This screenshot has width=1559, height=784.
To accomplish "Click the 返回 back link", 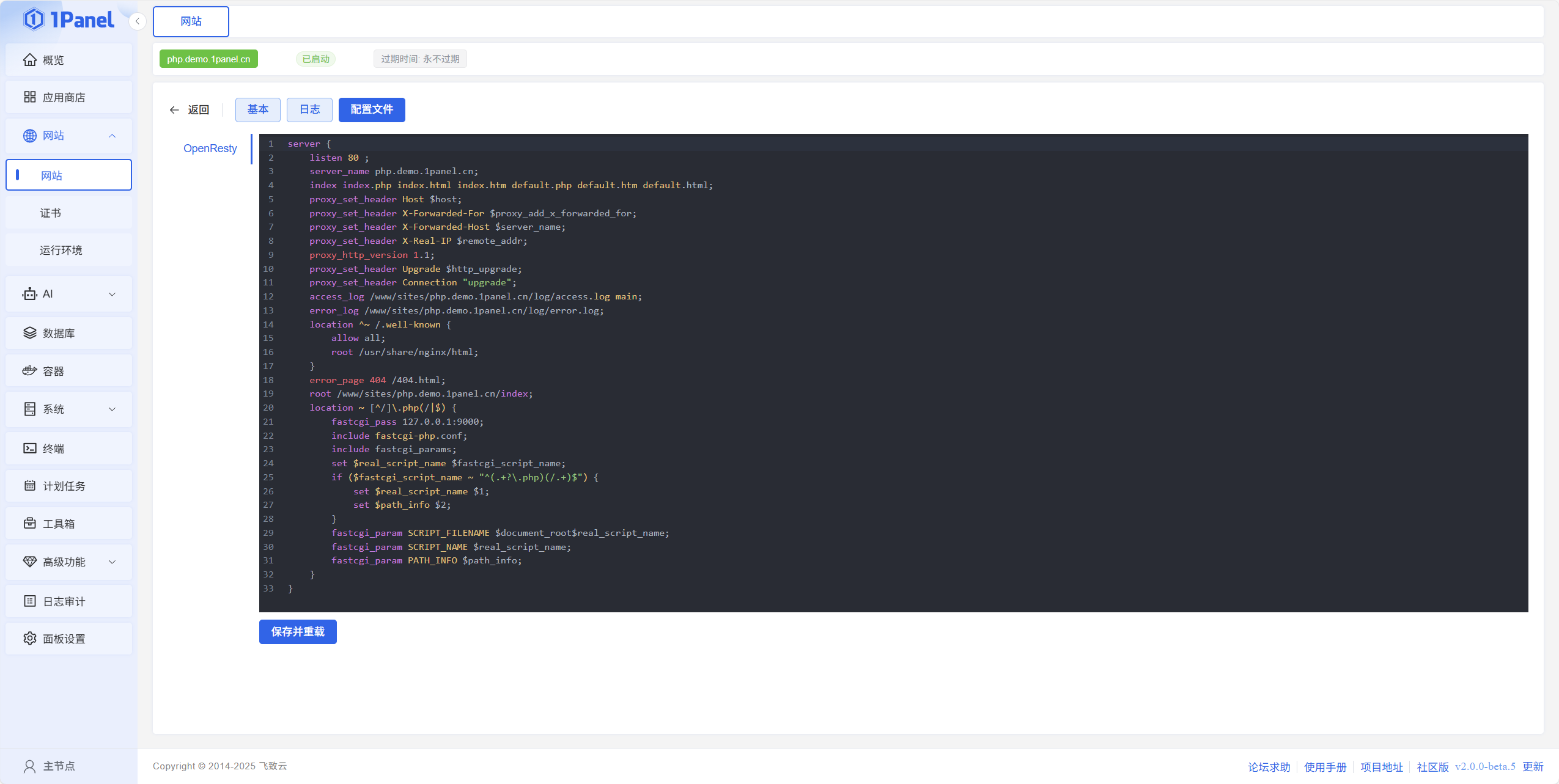I will pyautogui.click(x=199, y=110).
